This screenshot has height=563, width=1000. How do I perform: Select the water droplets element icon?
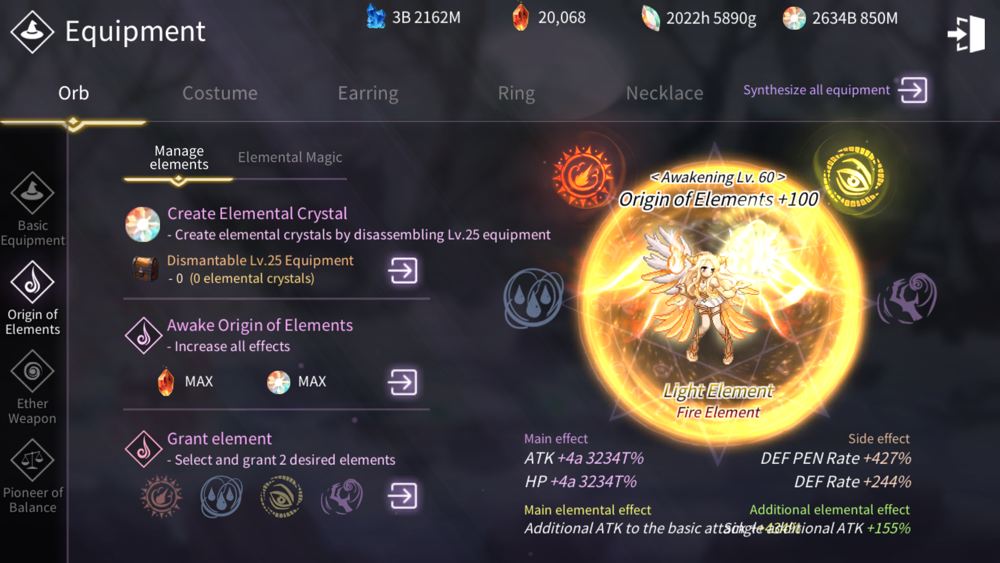[x=534, y=298]
